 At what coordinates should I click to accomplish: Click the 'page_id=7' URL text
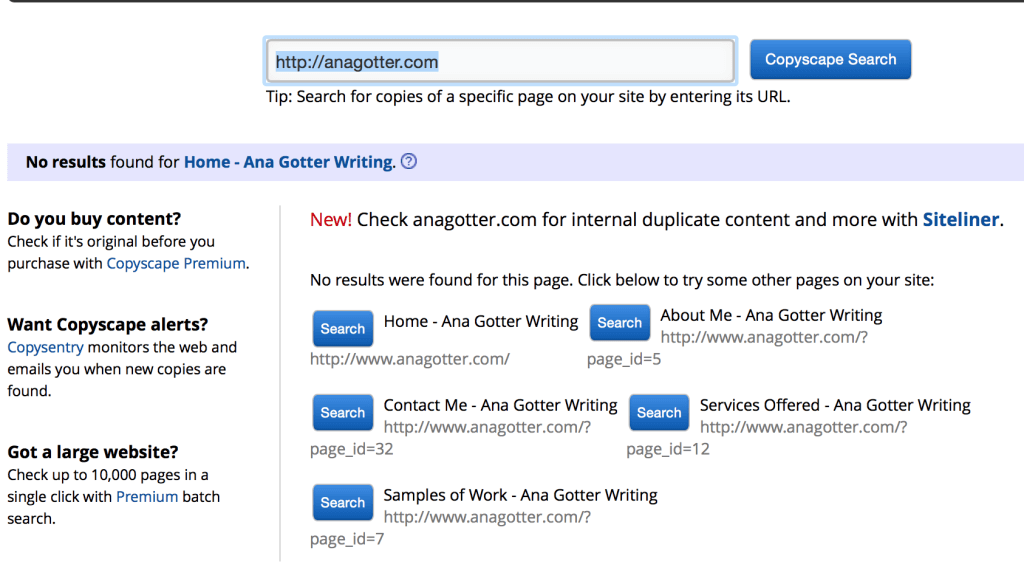tap(347, 539)
